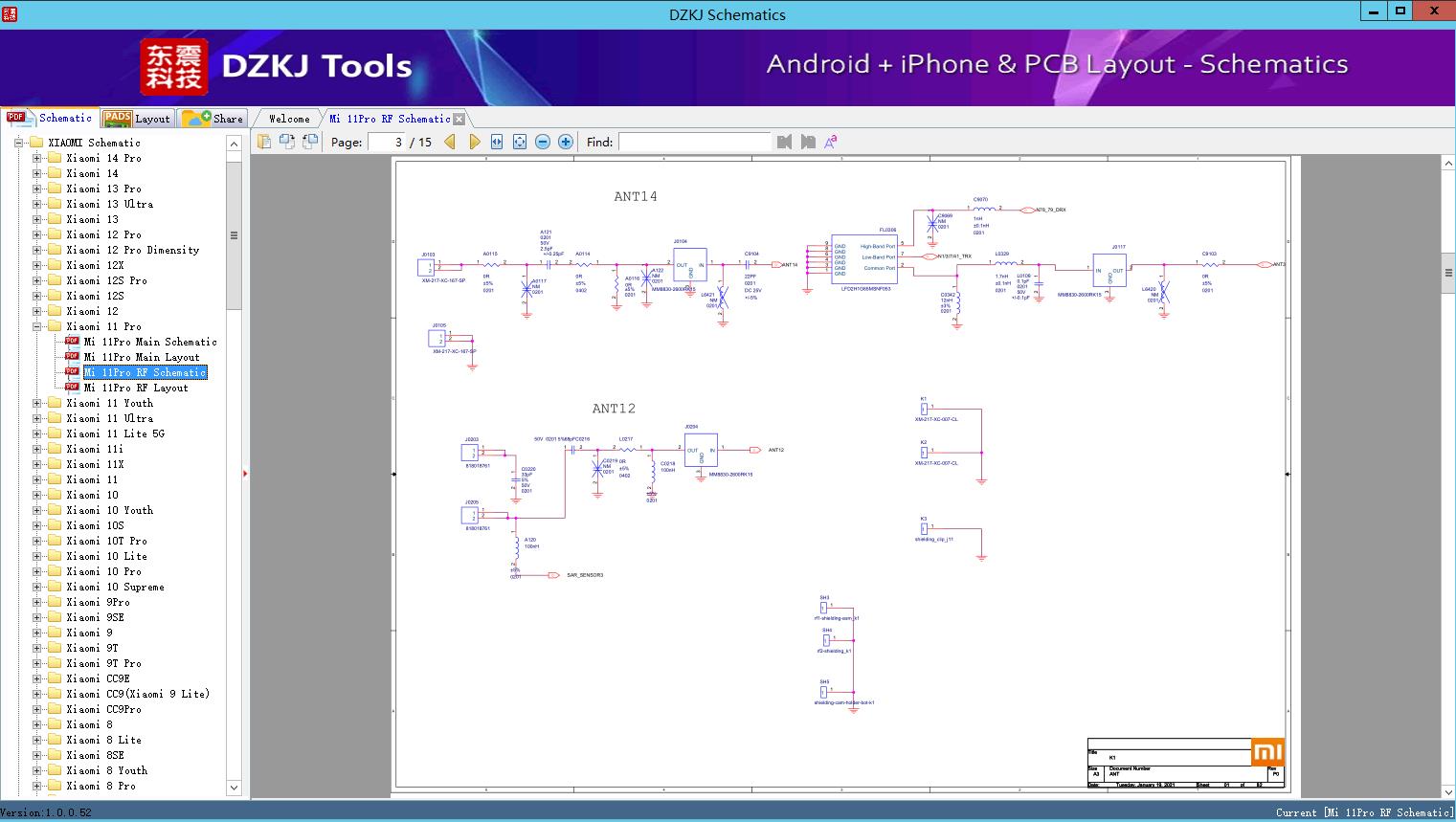Expand the Xiaomi 11 Ultra folder
Image resolution: width=1456 pixels, height=822 pixels.
pos(36,418)
